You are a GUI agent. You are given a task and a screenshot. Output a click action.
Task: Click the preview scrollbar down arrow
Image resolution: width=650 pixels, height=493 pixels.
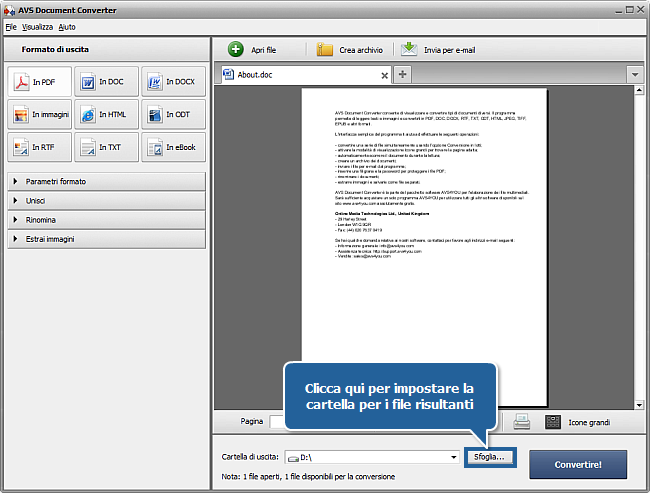click(x=639, y=405)
